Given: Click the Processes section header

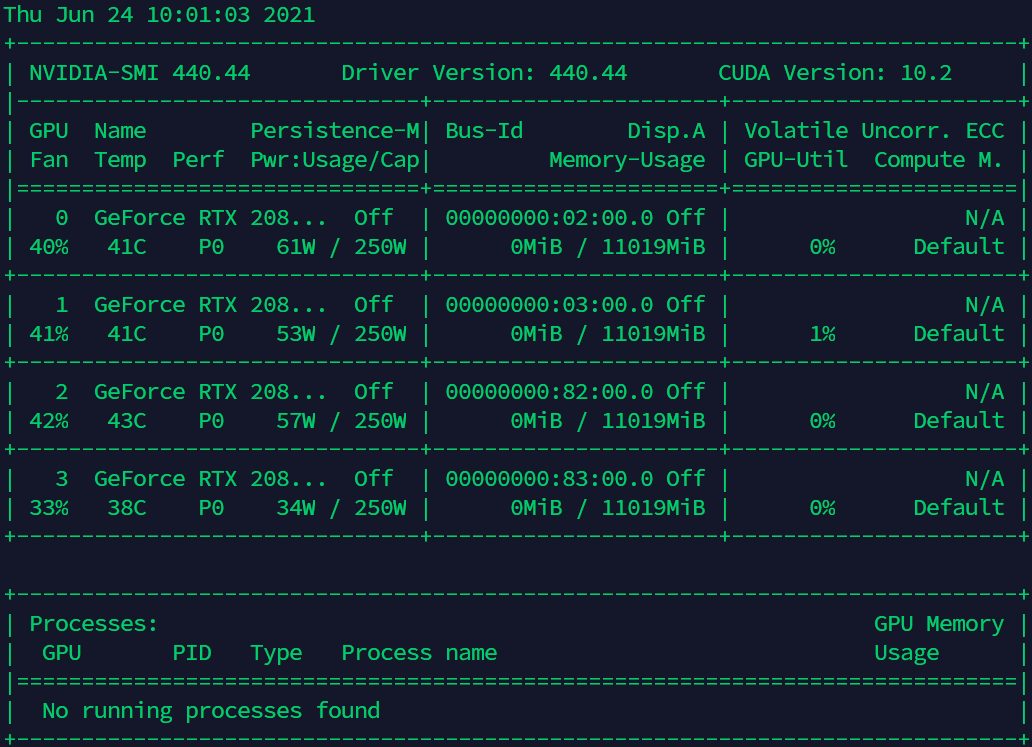Looking at the screenshot, I should pyautogui.click(x=91, y=623).
